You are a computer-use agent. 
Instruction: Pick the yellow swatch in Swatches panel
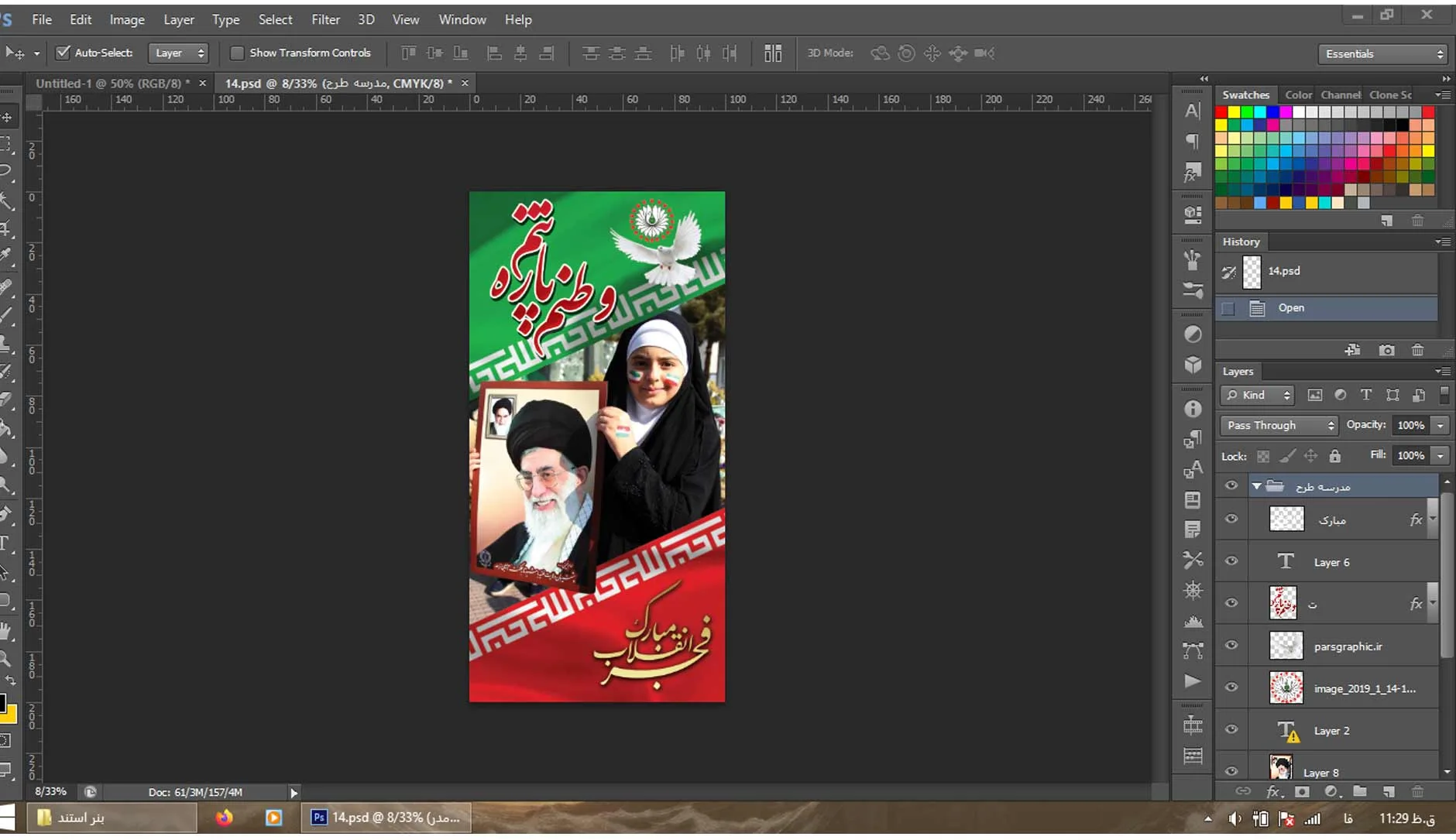1234,112
